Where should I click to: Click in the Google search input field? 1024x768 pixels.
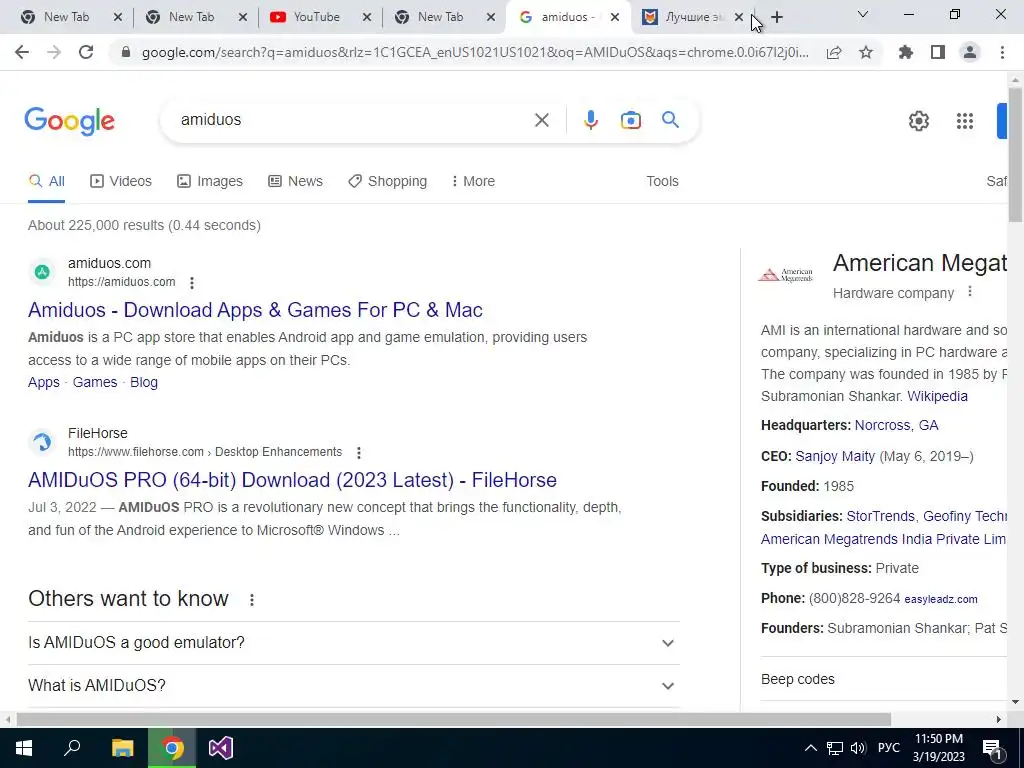[353, 120]
